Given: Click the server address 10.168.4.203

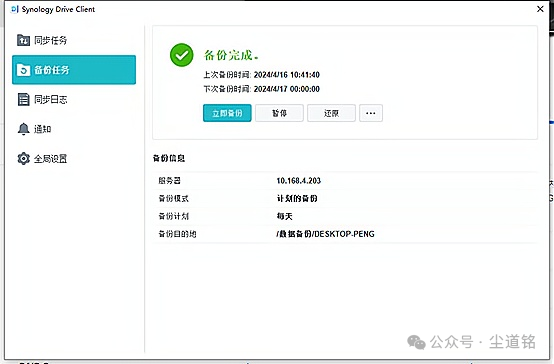Looking at the screenshot, I should point(299,181).
